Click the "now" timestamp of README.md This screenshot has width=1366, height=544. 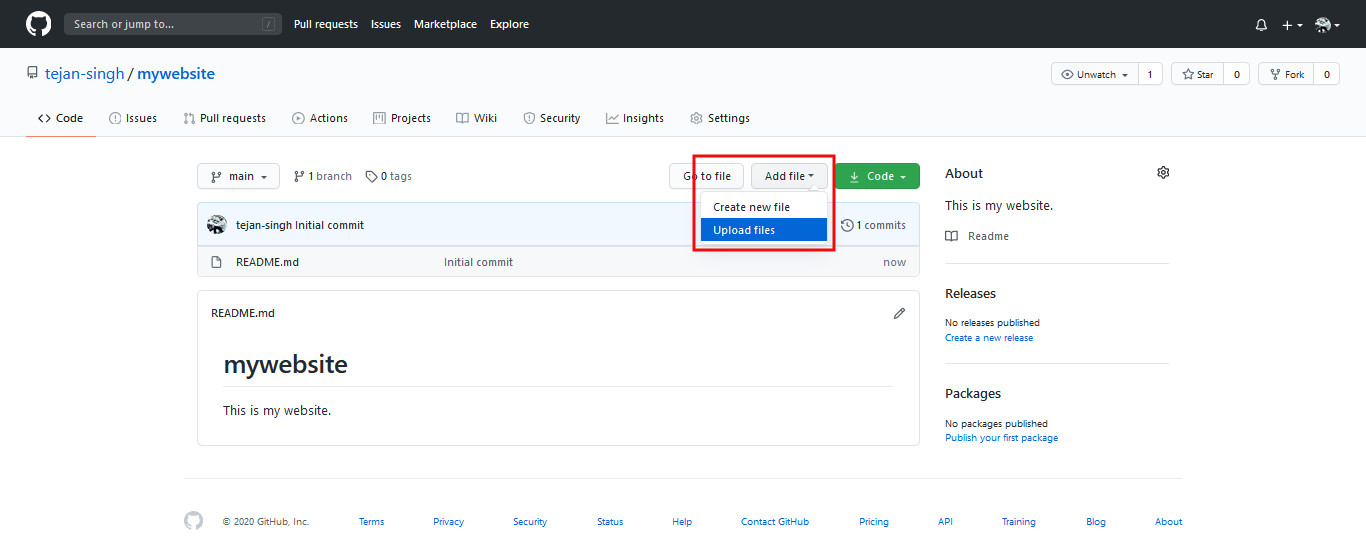[895, 262]
